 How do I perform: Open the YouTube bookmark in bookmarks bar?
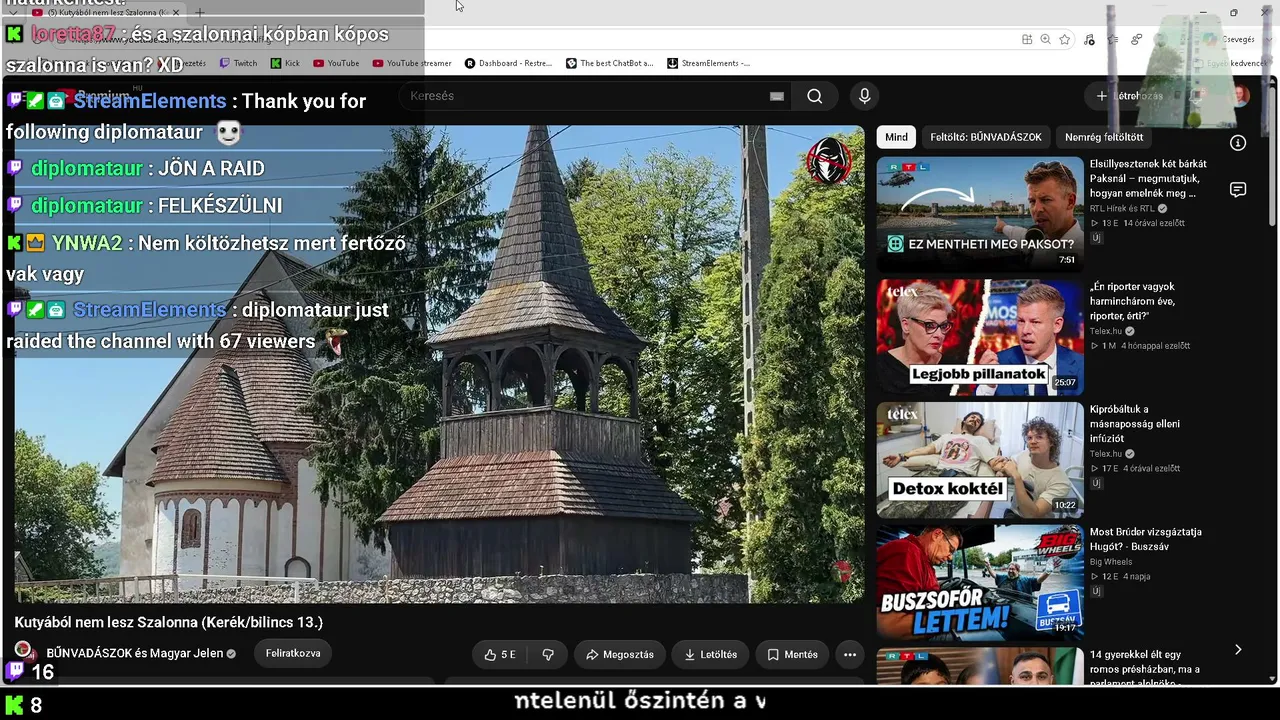336,63
